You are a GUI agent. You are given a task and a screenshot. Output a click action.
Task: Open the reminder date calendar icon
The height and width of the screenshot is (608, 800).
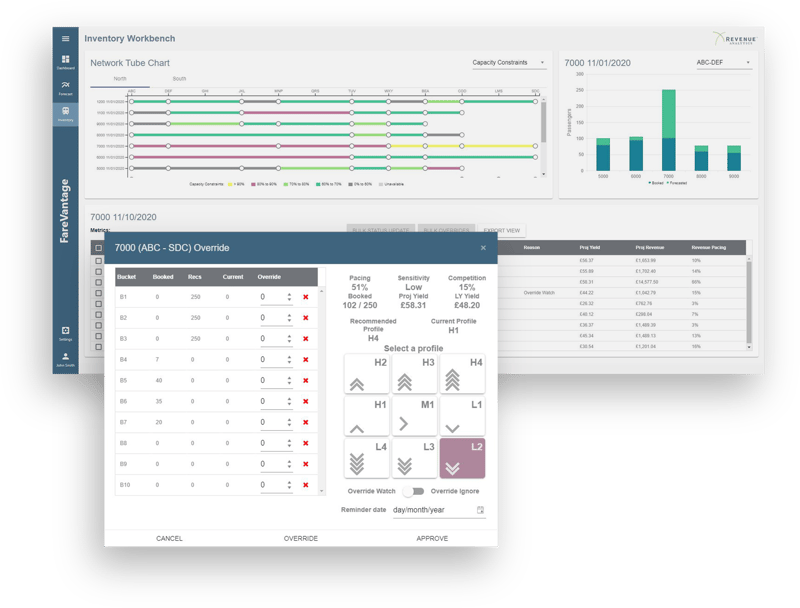(480, 510)
